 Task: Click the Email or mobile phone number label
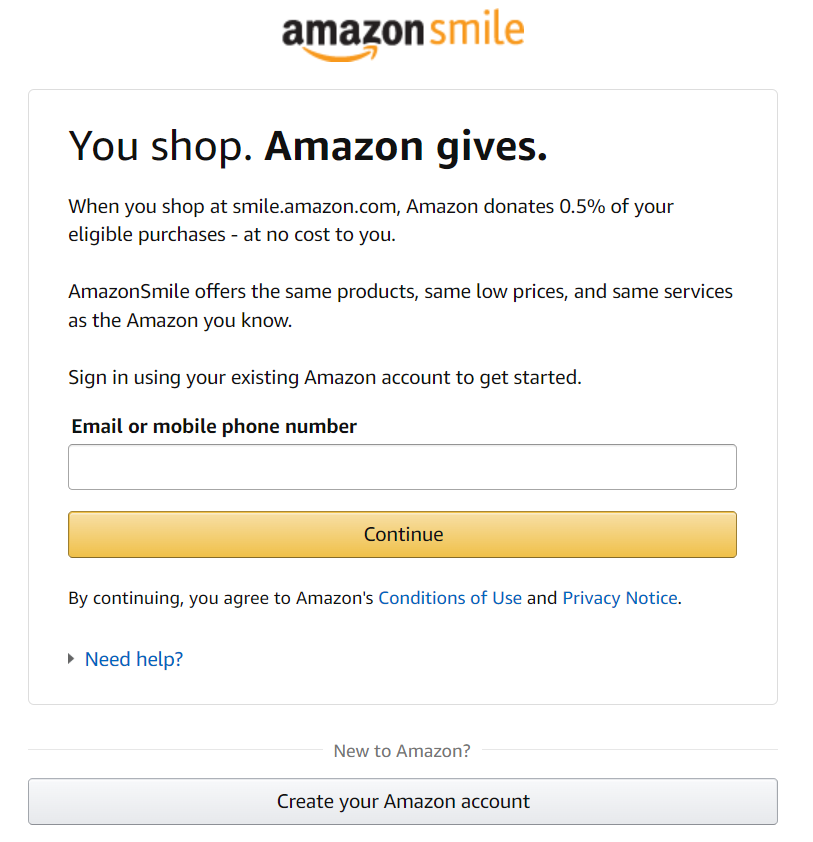(x=214, y=426)
